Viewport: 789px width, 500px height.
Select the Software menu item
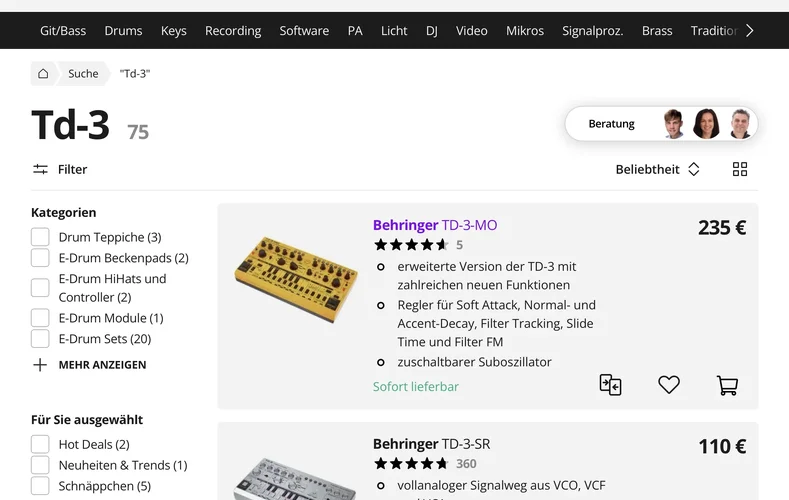pyautogui.click(x=304, y=31)
